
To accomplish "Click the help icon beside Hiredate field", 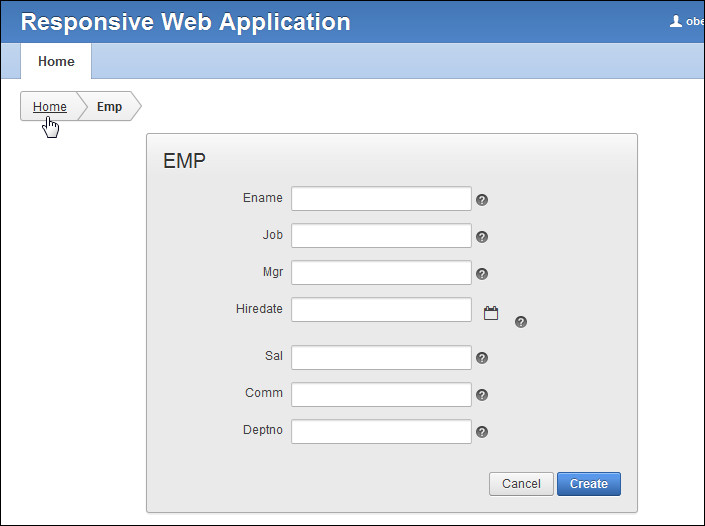I will [x=521, y=322].
